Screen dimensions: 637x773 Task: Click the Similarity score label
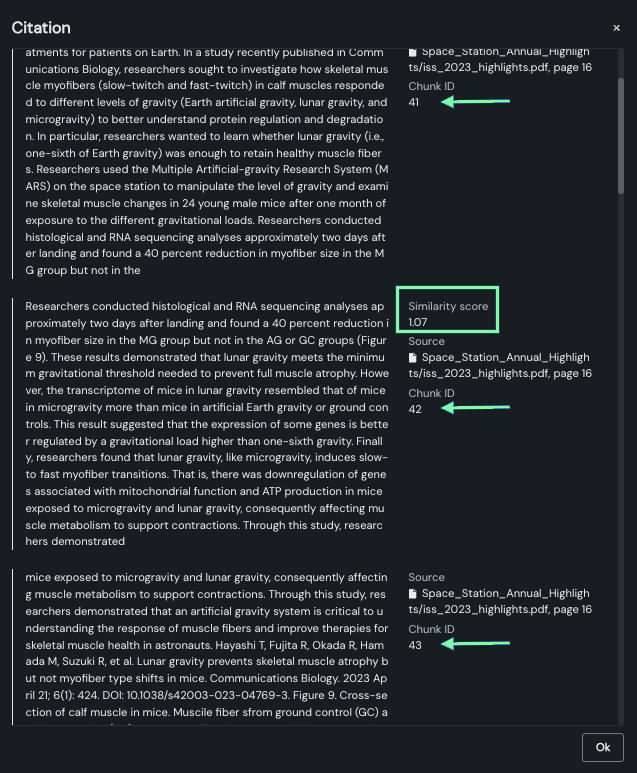tap(448, 306)
